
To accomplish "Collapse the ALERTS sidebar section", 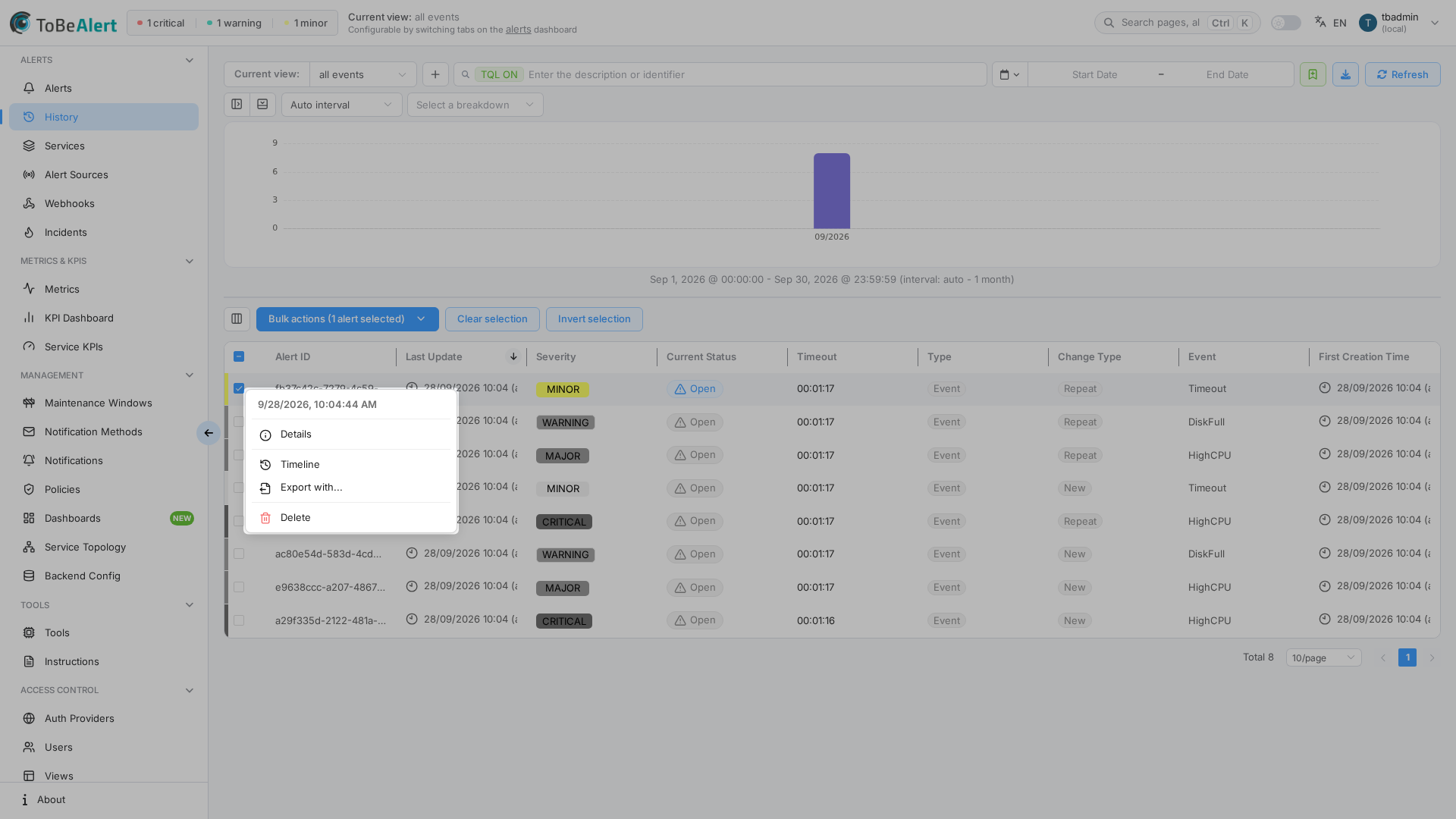I will point(190,61).
